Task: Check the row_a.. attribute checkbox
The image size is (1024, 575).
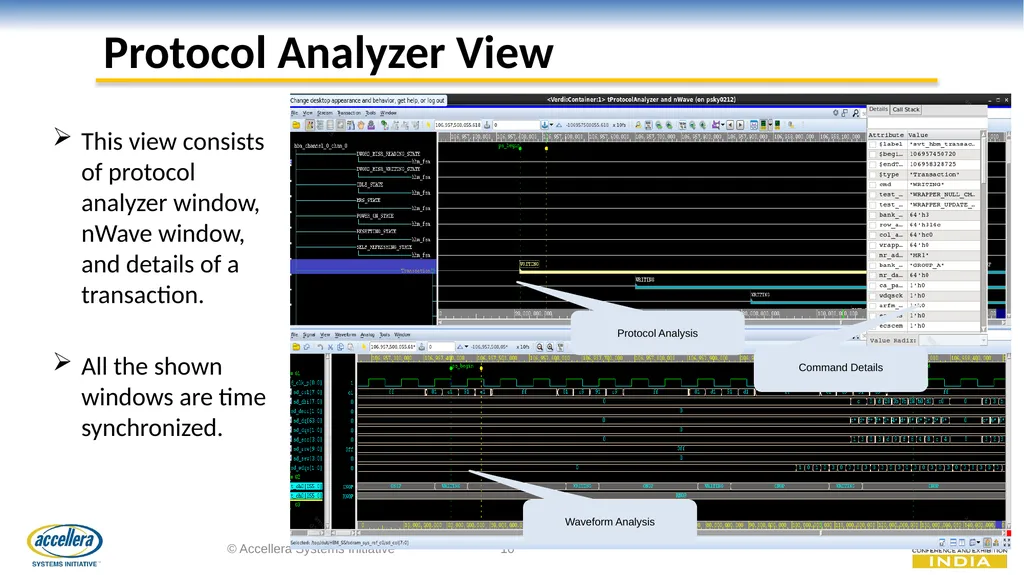Action: coord(873,225)
